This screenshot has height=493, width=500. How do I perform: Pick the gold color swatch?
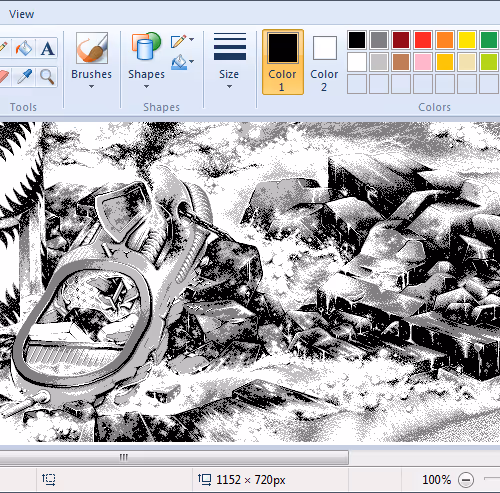pyautogui.click(x=445, y=62)
